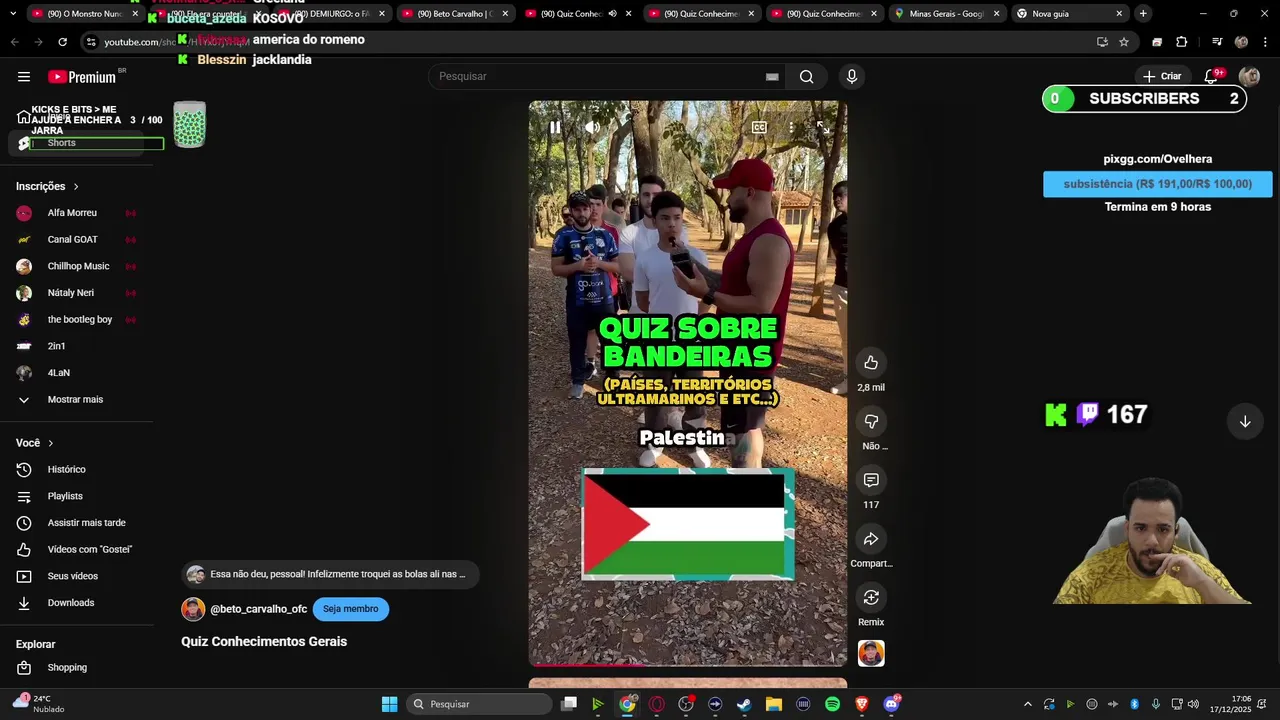Open @beto_carvalho_ofc channel link
1280x720 pixels.
coord(259,609)
